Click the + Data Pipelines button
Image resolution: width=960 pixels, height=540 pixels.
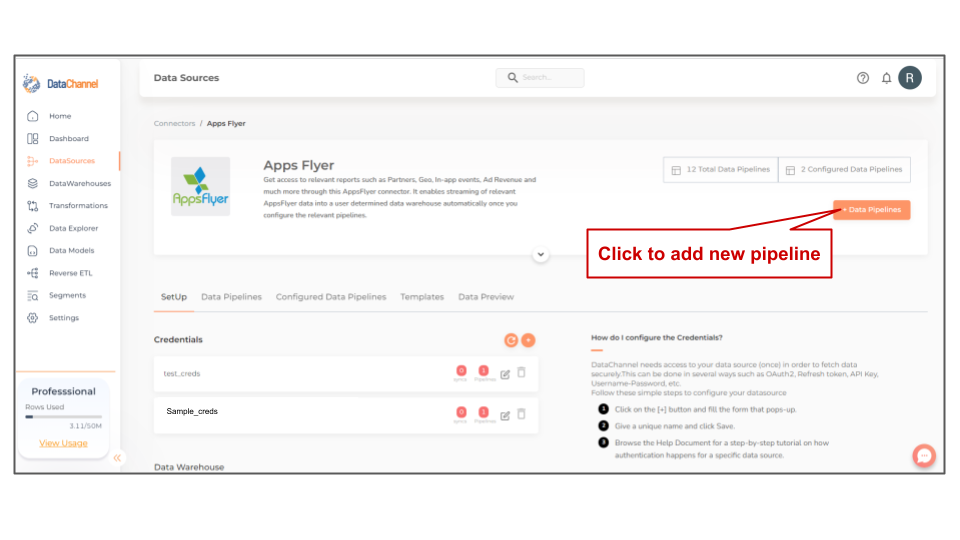tap(871, 209)
